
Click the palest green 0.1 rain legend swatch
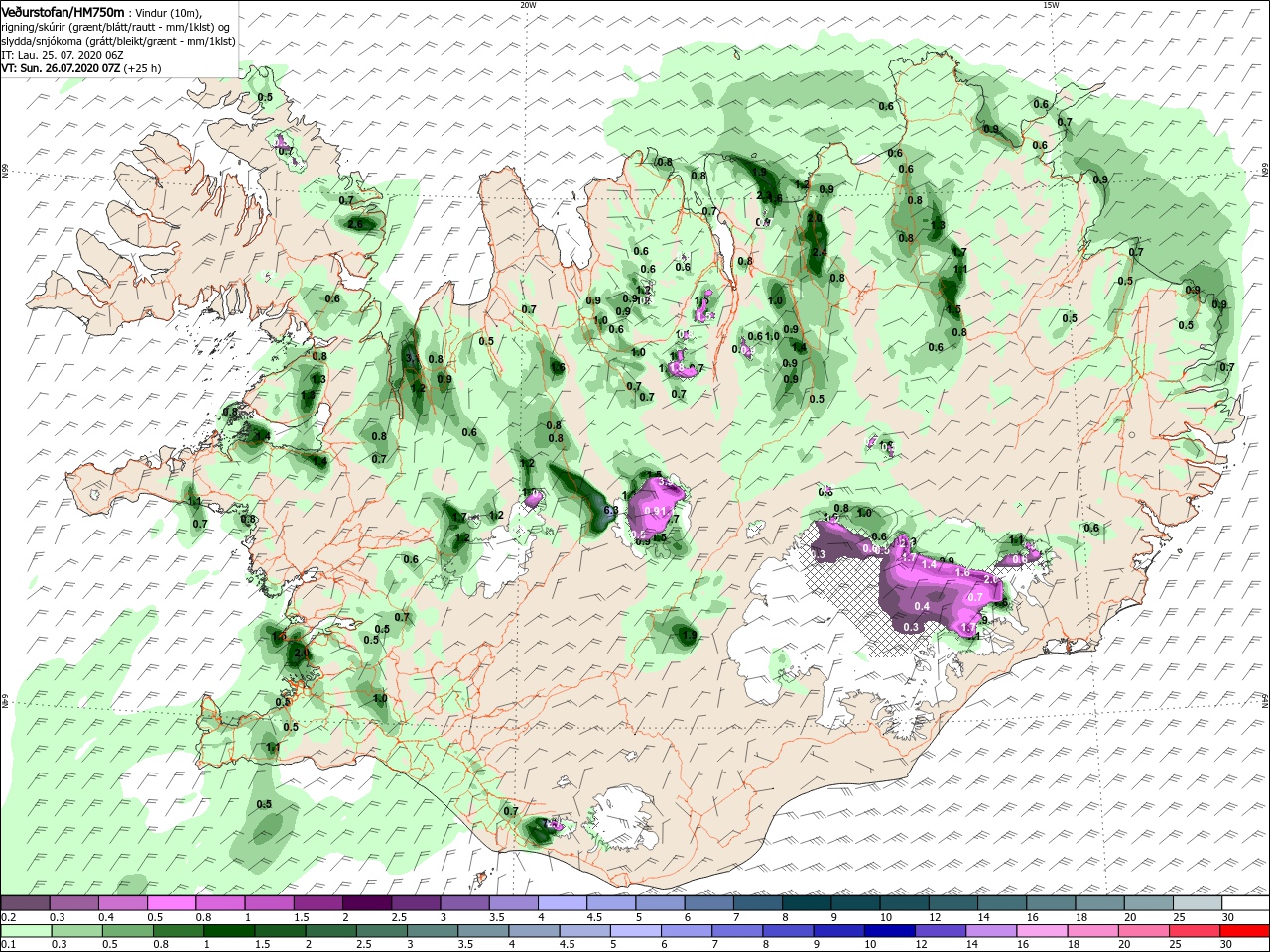coord(26,931)
